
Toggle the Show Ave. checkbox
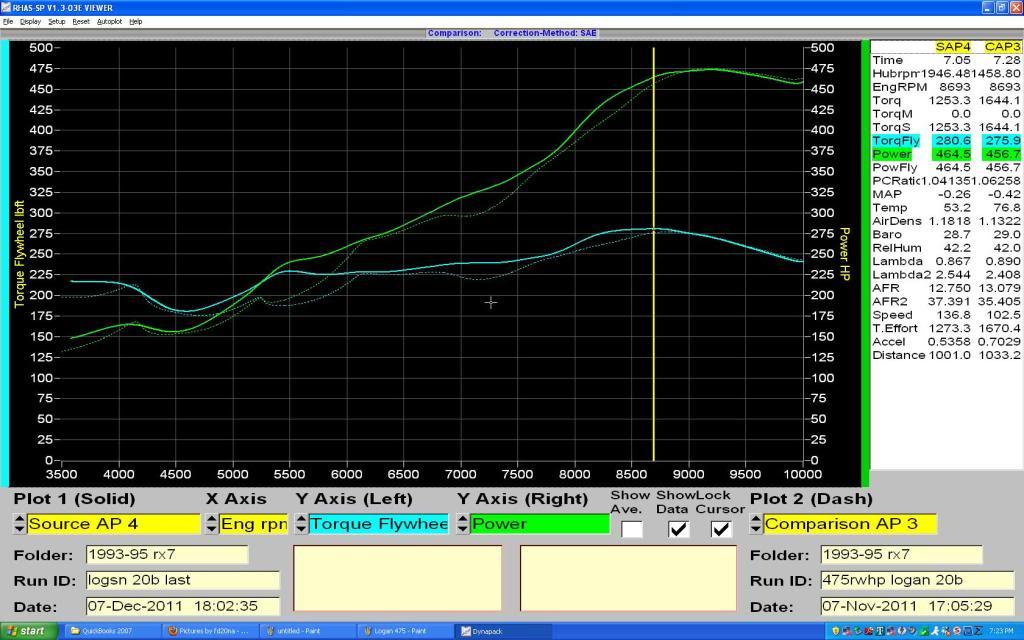pyautogui.click(x=631, y=529)
